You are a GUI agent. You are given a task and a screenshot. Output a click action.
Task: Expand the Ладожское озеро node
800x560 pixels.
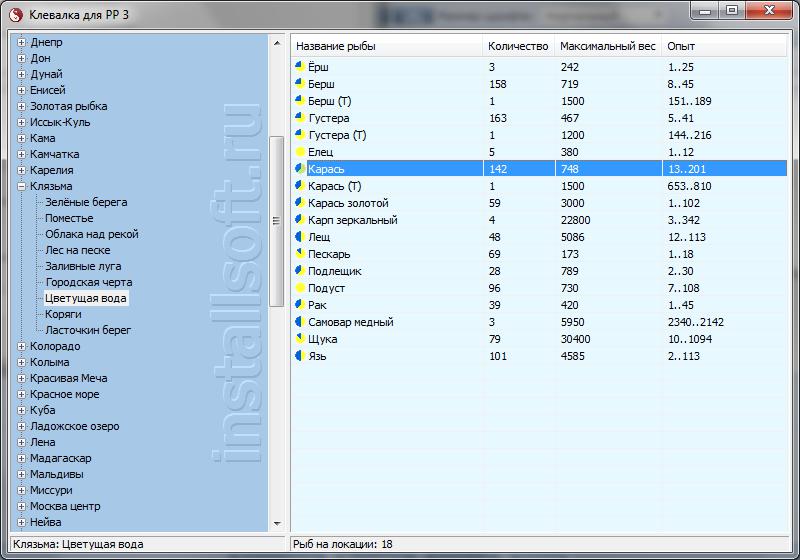pos(21,426)
